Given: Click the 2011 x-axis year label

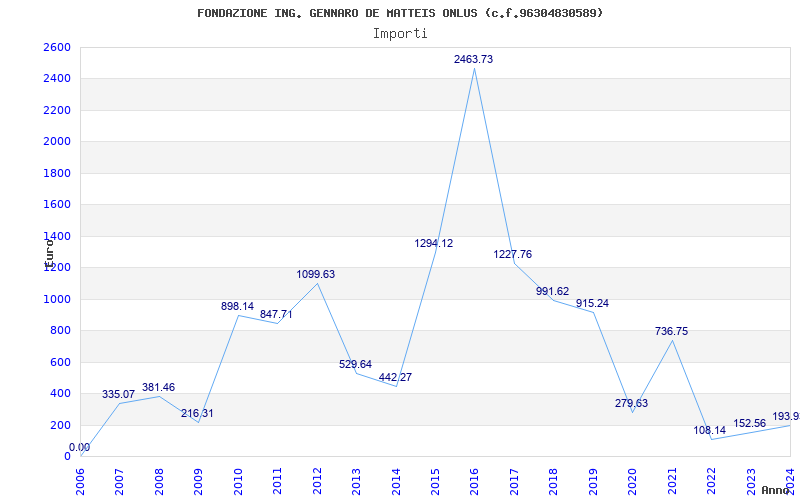Looking at the screenshot, I should [x=278, y=481].
